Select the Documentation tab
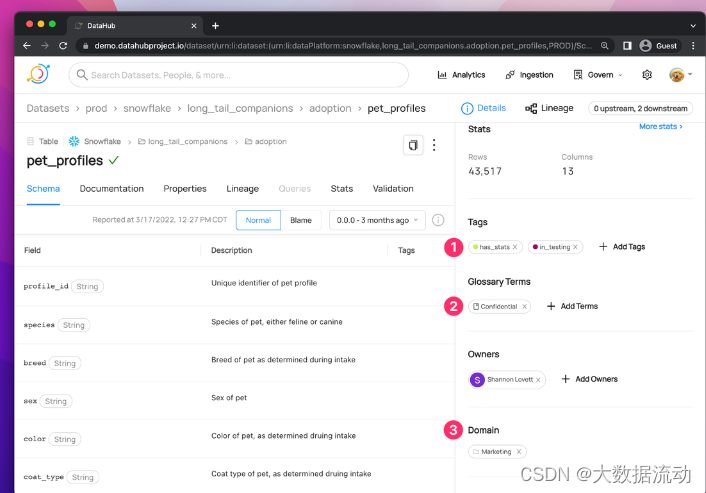The width and height of the screenshot is (706, 493). 112,189
